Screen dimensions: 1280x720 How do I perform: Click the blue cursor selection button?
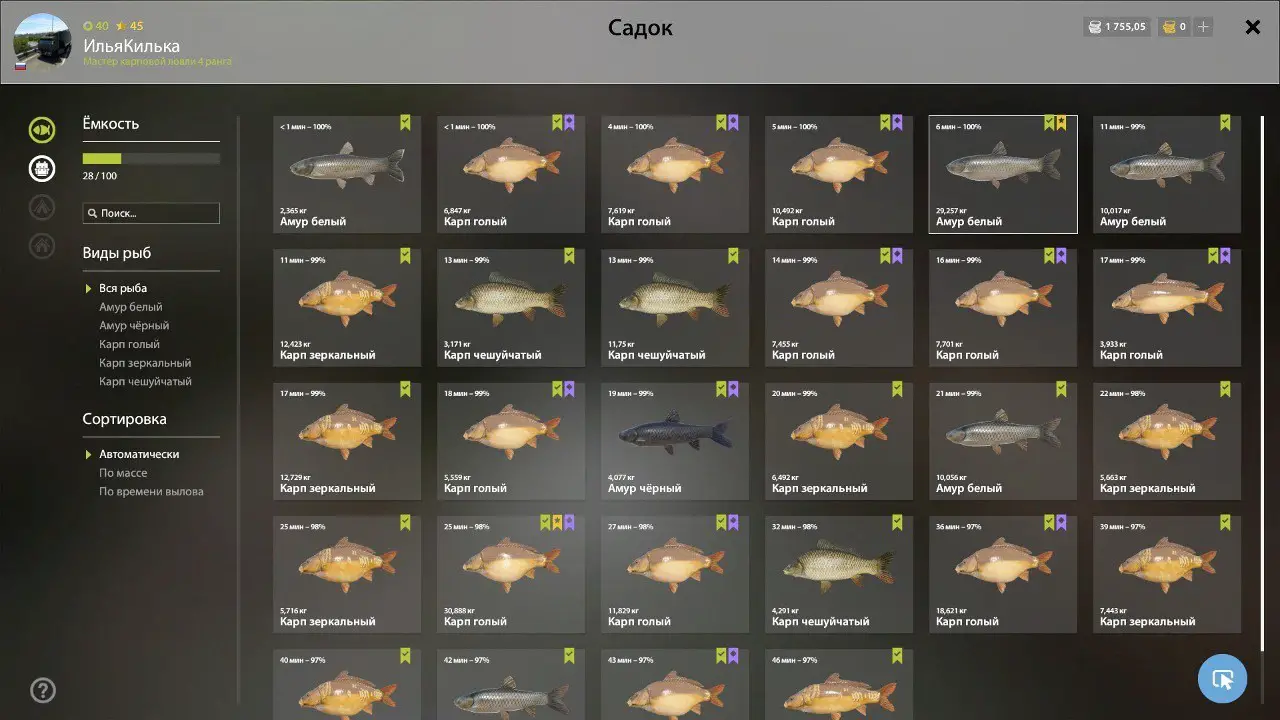(x=1222, y=679)
